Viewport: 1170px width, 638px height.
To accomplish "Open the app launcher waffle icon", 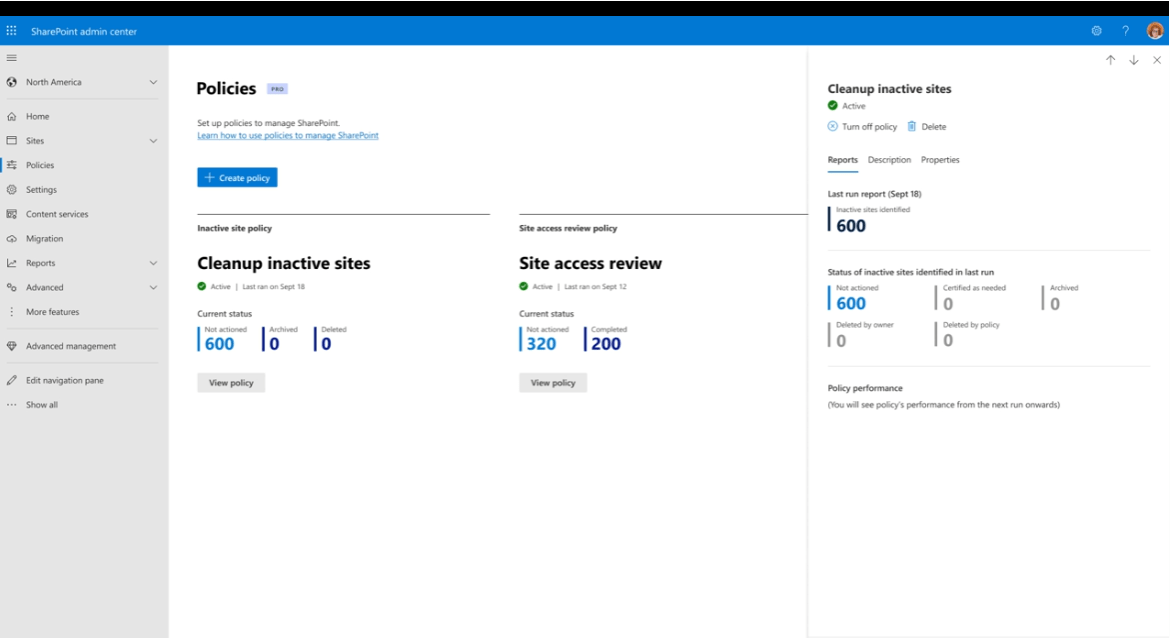I will (11, 31).
